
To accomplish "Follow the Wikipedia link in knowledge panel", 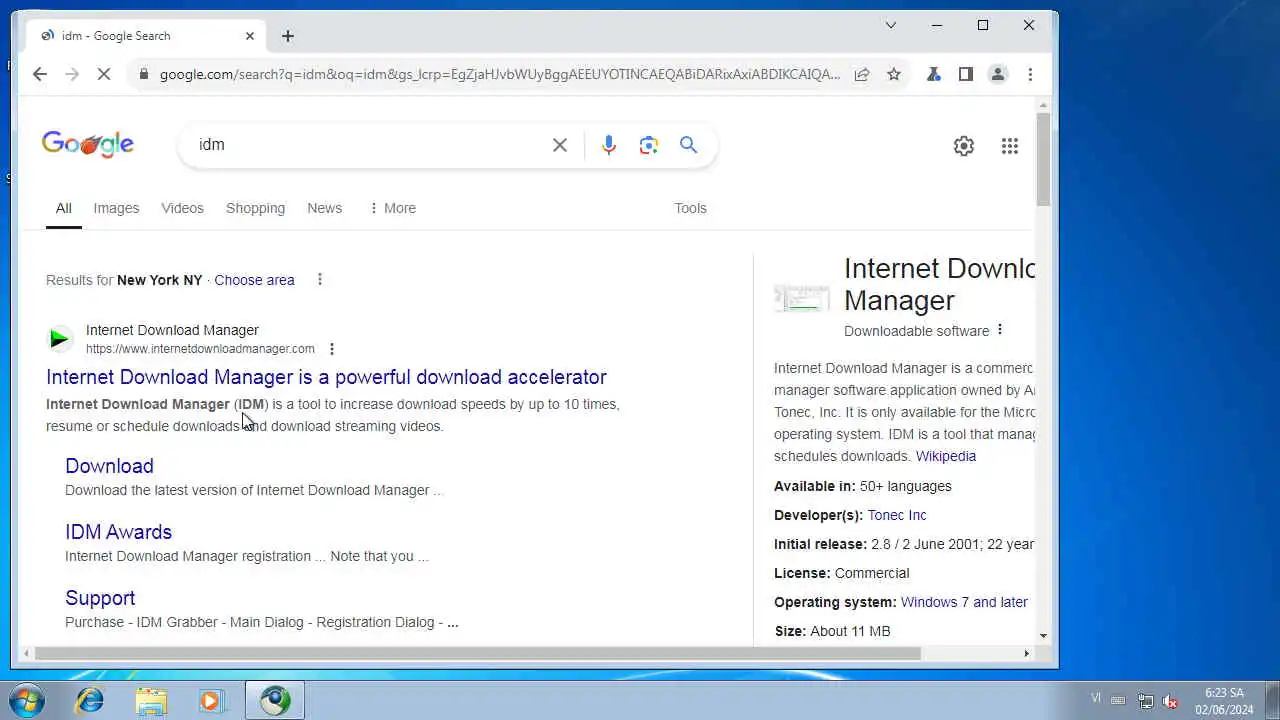I will click(x=946, y=456).
